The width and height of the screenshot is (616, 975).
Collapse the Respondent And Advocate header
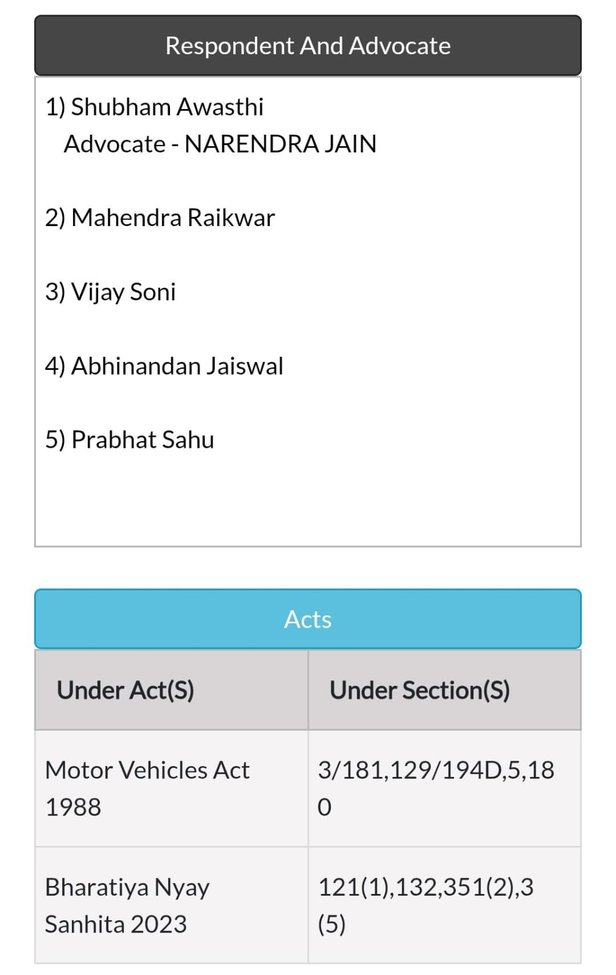coord(308,45)
